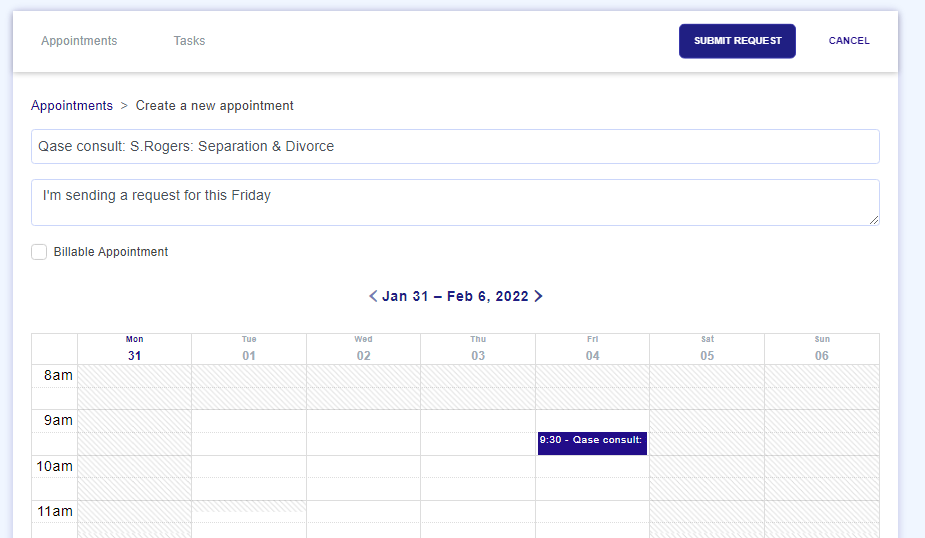Select Thu 03 column header
The height and width of the screenshot is (538, 925).
point(478,349)
